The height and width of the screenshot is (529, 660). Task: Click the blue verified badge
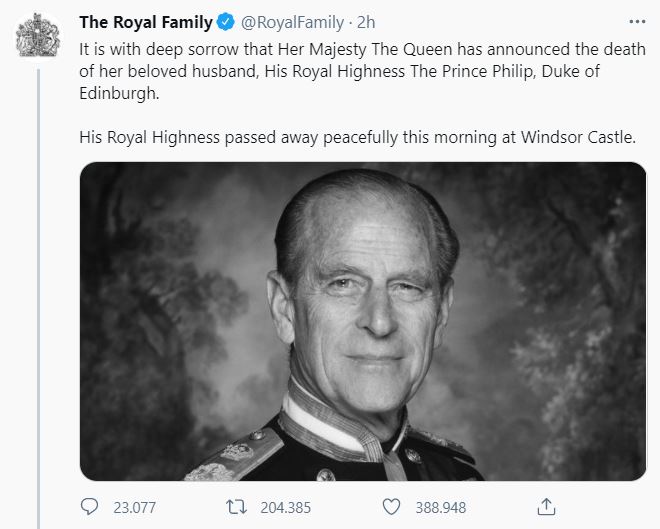(x=226, y=23)
